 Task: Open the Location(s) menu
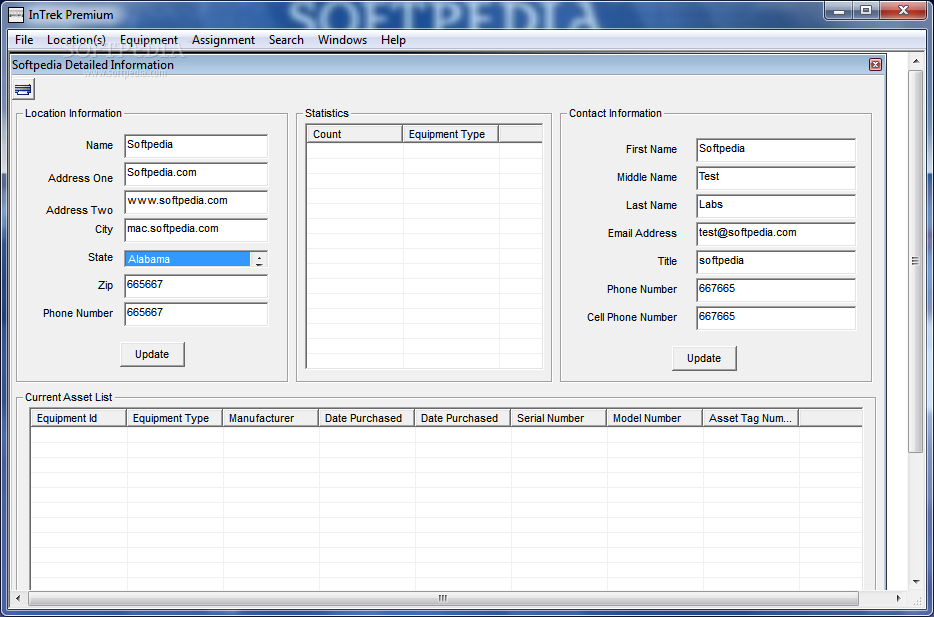76,40
